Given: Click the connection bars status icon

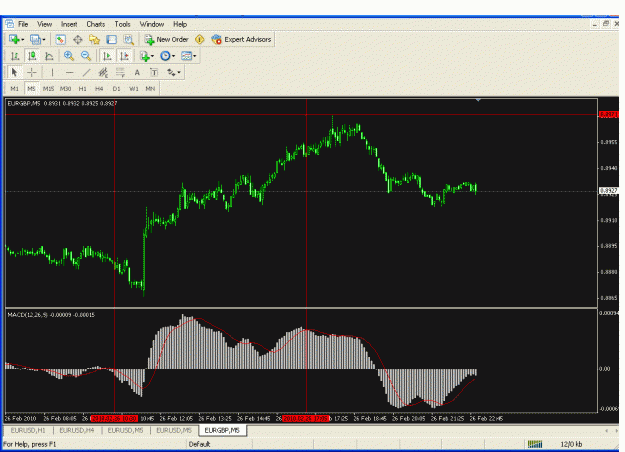Looking at the screenshot, I should tap(535, 444).
